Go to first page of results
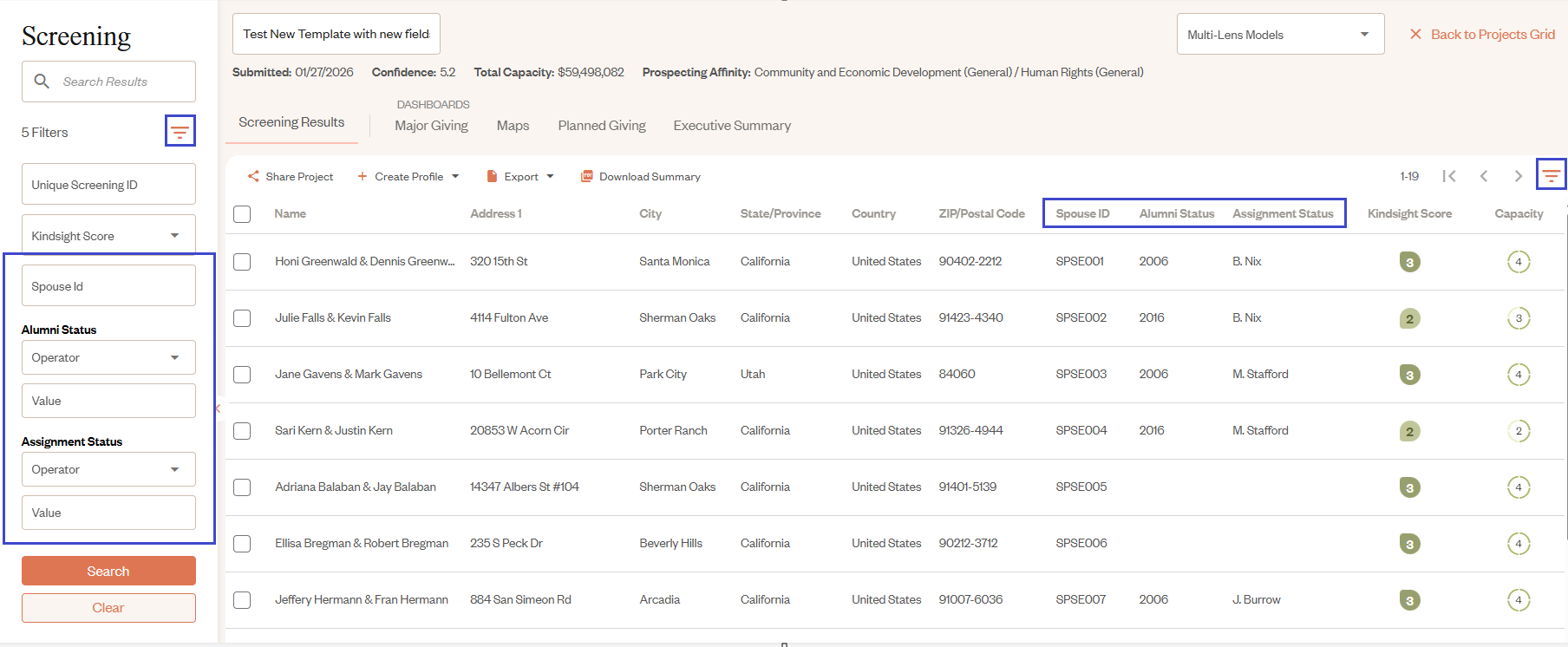This screenshot has width=1568, height=647. pyautogui.click(x=1449, y=176)
